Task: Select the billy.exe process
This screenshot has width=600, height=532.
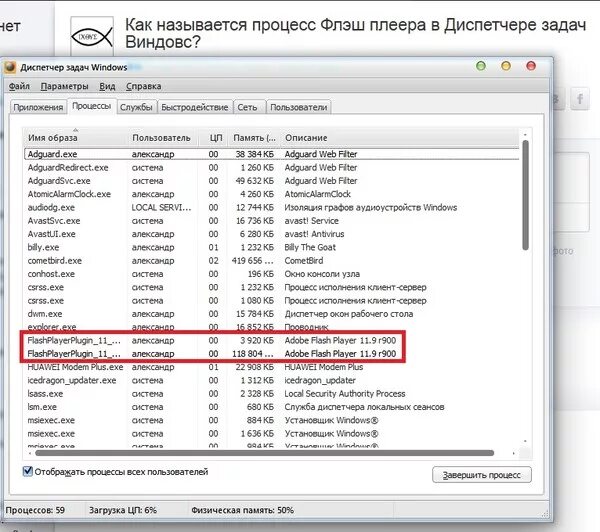Action: pos(272,247)
